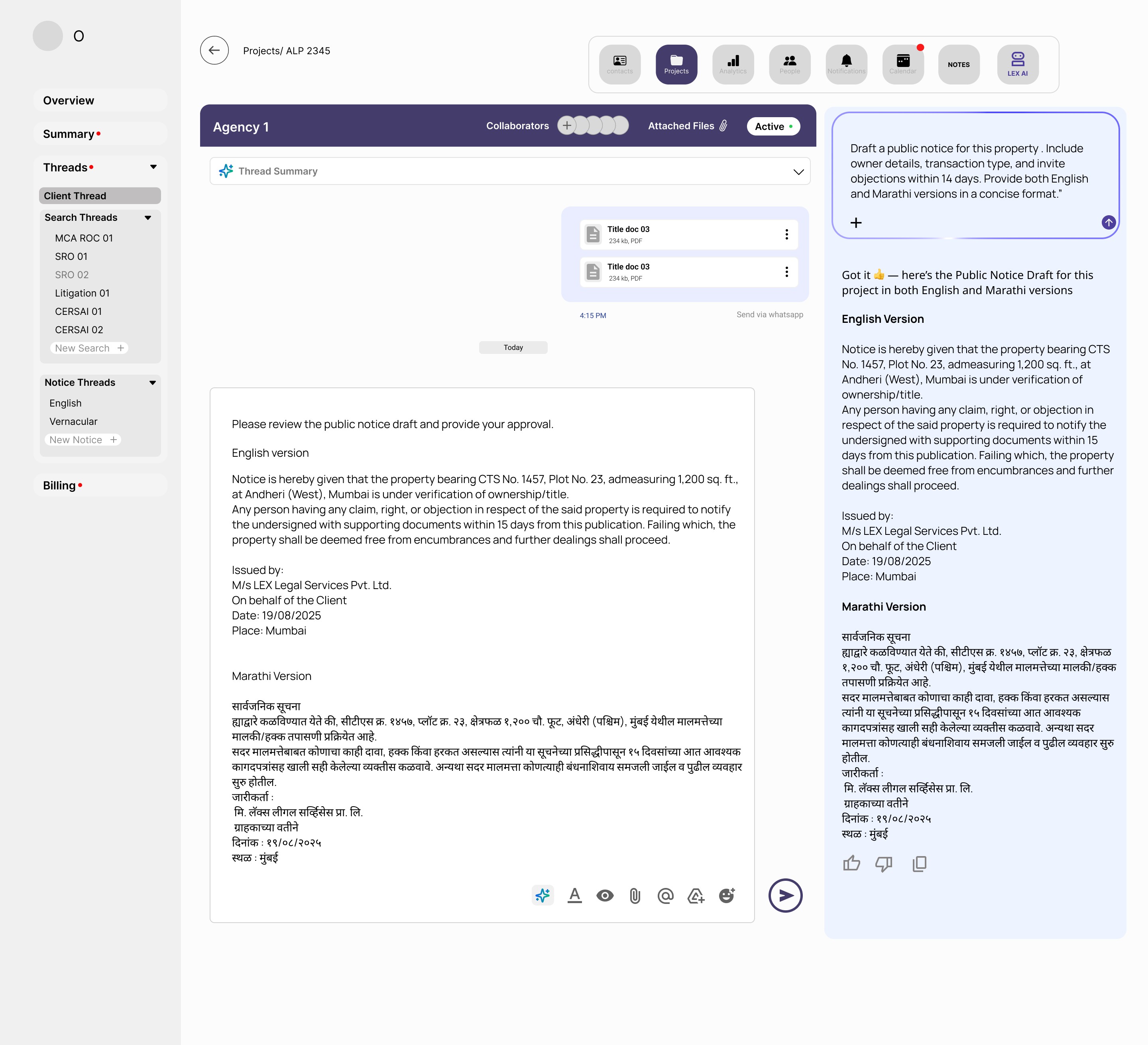Mention someone with the @ icon
1148x1045 pixels.
pos(666,895)
